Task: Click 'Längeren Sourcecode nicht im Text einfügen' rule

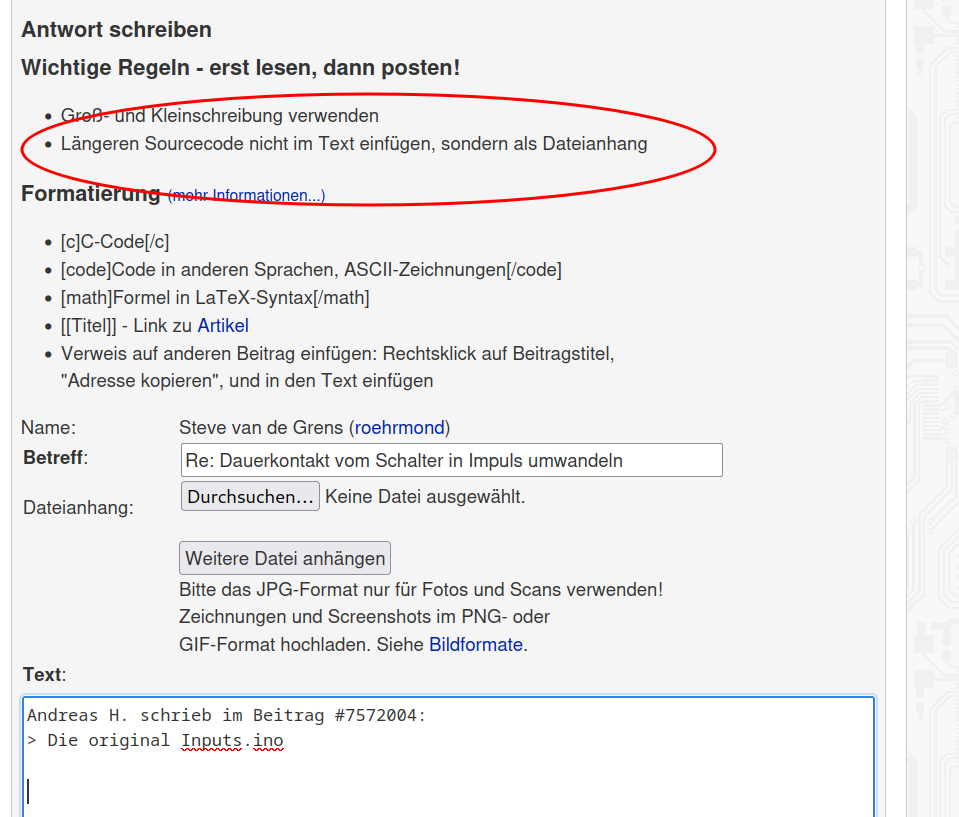Action: click(x=246, y=144)
